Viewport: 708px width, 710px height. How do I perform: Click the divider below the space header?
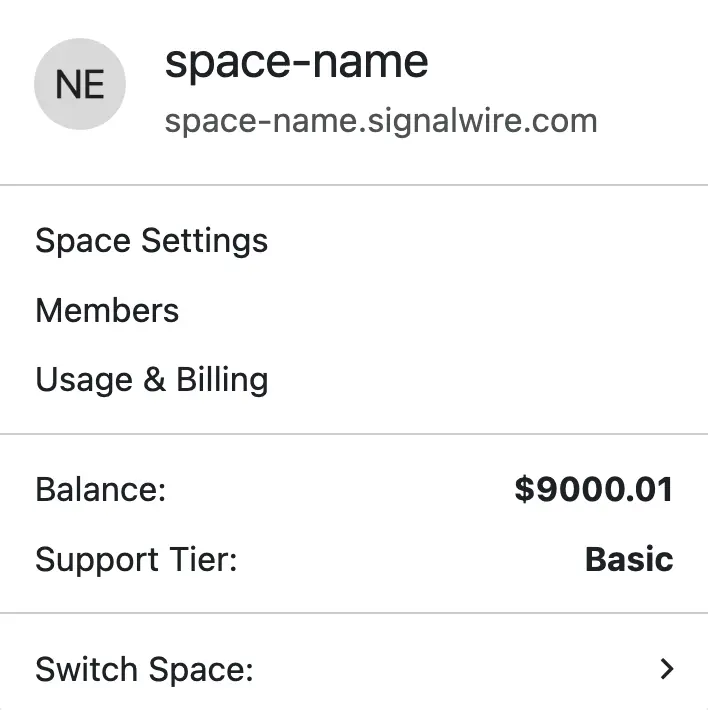point(354,185)
